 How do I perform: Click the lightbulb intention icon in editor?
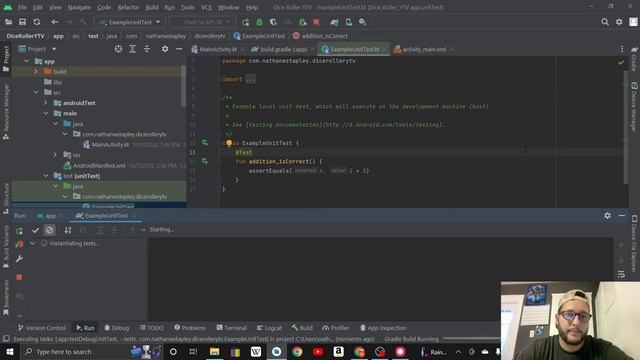(x=229, y=143)
